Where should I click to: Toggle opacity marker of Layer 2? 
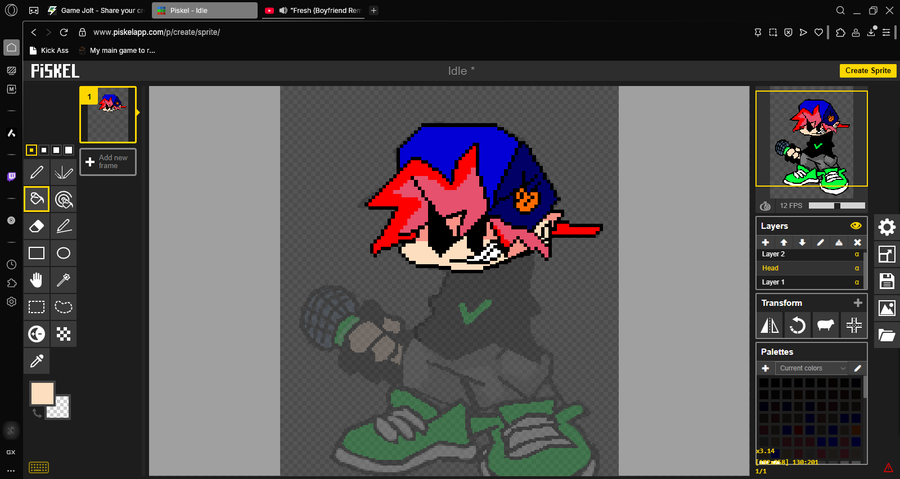pos(857,254)
